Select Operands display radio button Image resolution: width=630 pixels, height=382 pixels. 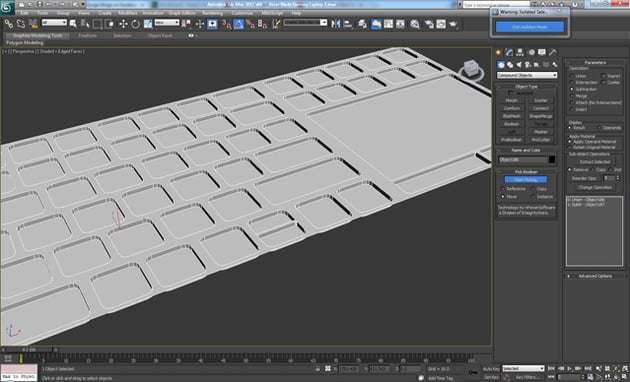599,128
